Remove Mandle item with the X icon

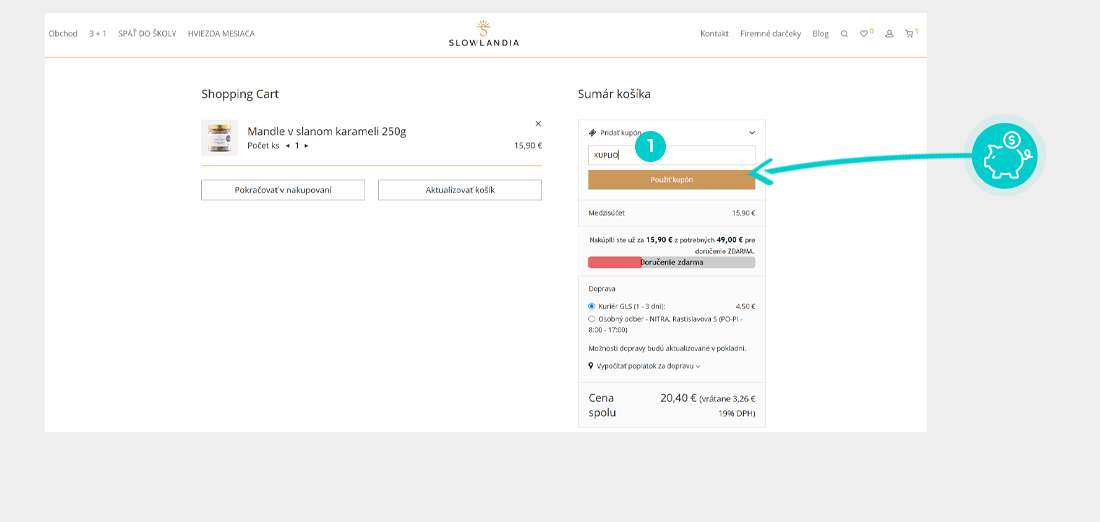tap(538, 124)
